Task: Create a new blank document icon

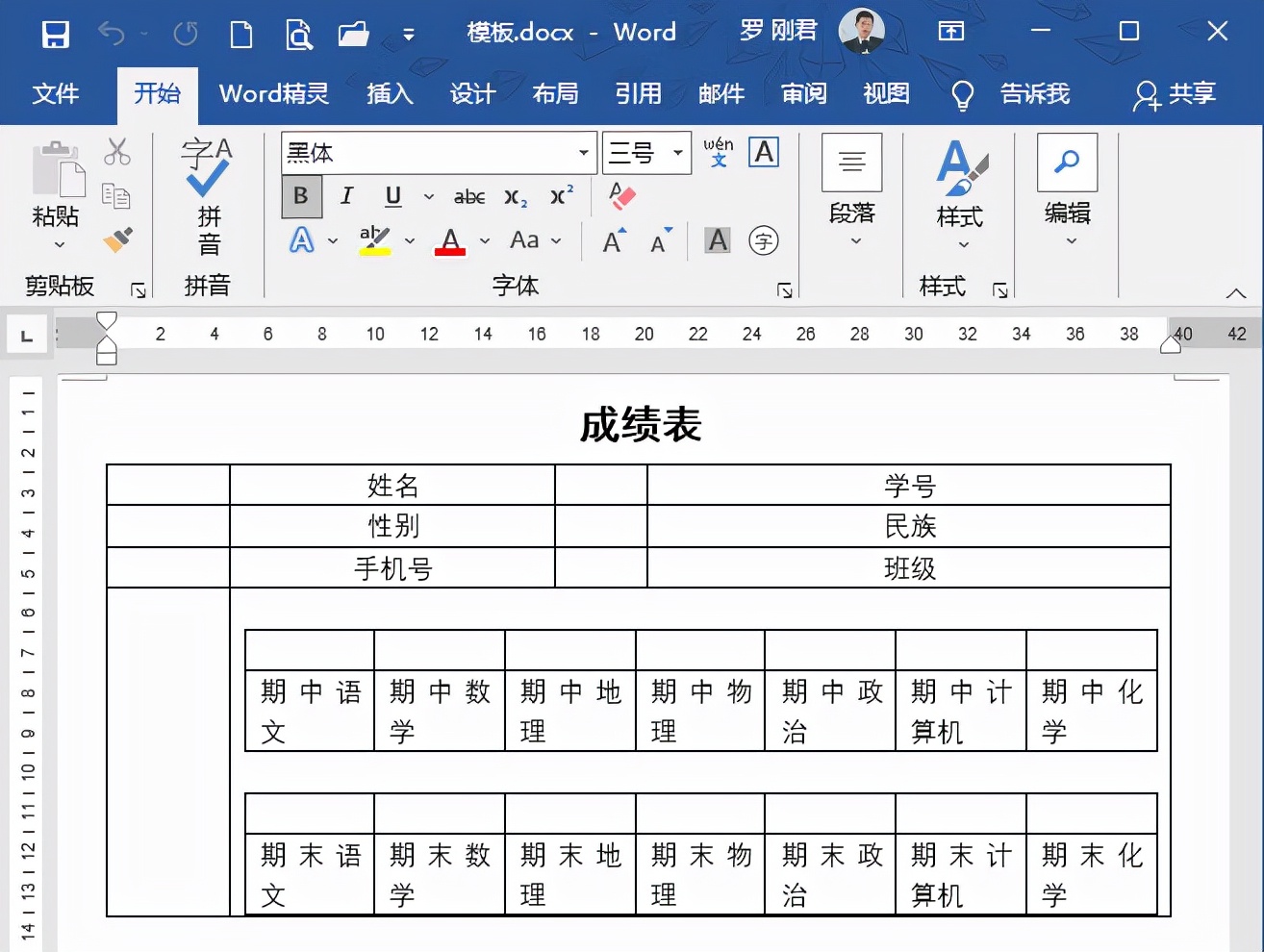Action: [241, 35]
